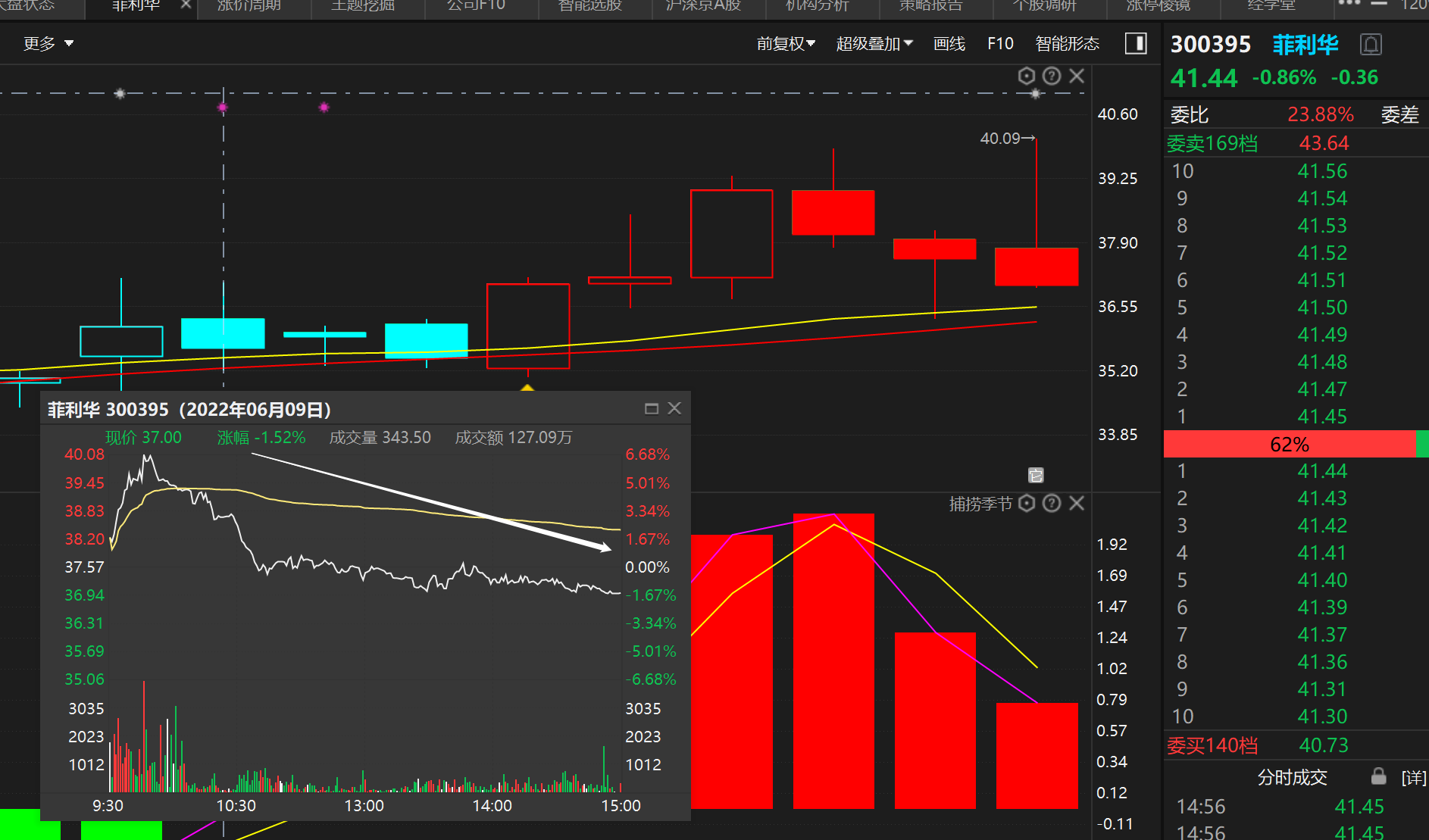Switch to the 个股调研 tab
This screenshot has height=840, width=1429.
pos(1044,5)
